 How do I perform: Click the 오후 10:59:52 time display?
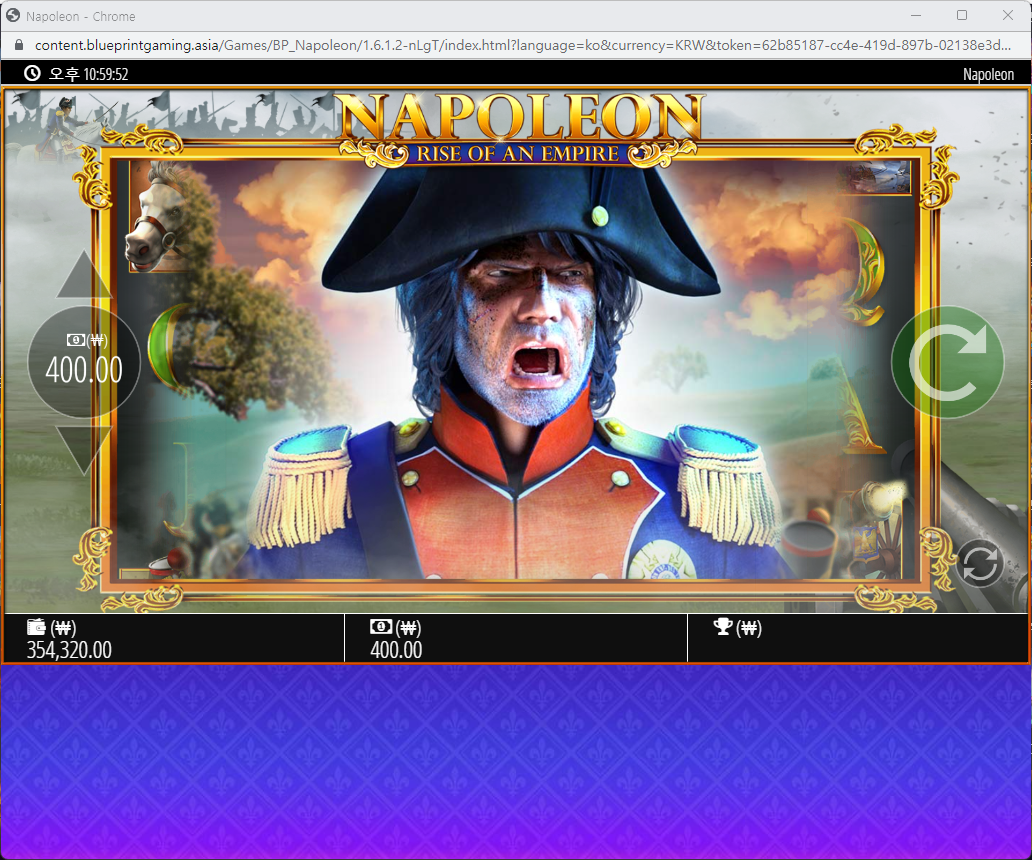(x=89, y=74)
